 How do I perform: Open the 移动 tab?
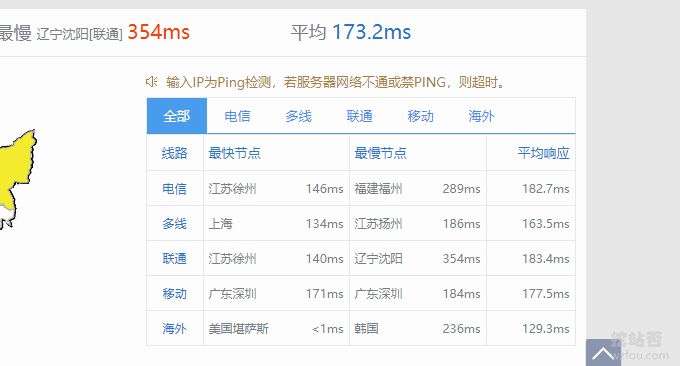pos(420,116)
